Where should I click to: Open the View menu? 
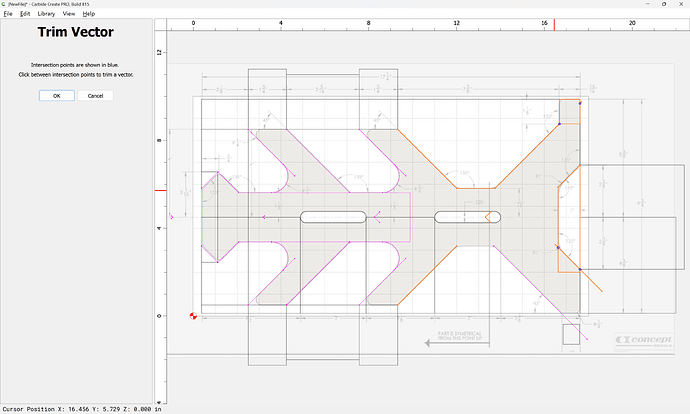(x=69, y=14)
